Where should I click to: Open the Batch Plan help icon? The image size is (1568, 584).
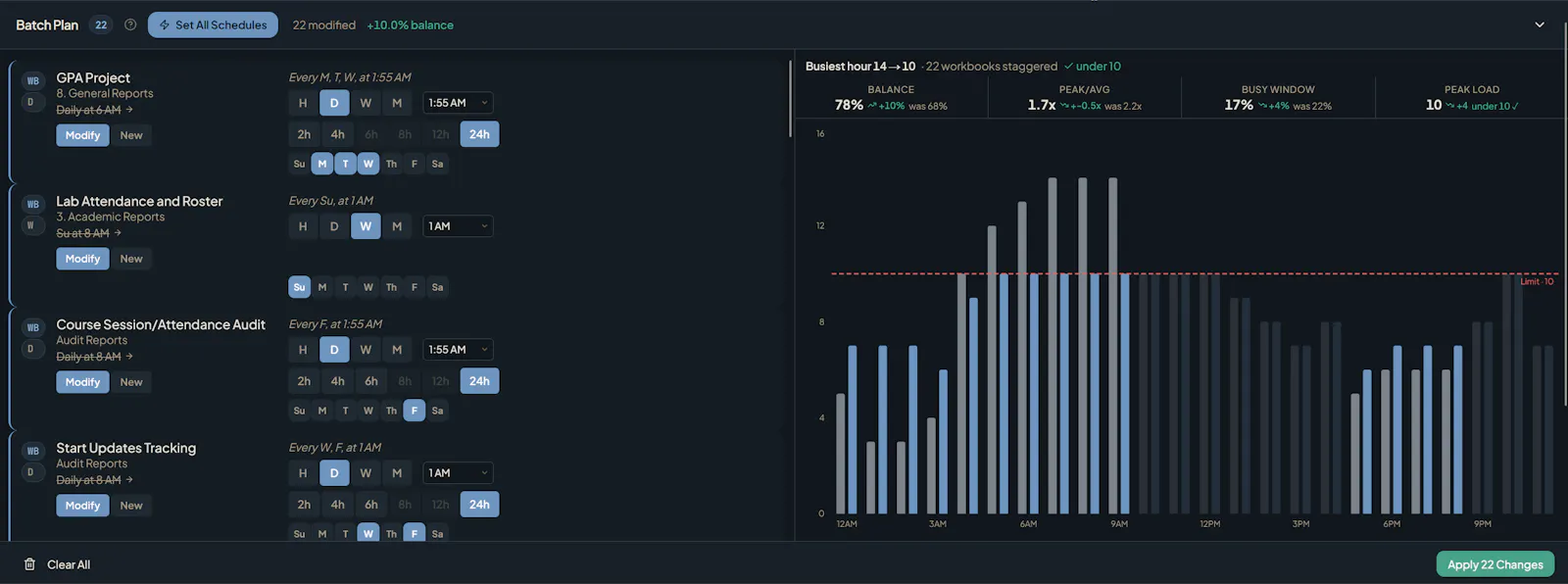pos(130,24)
